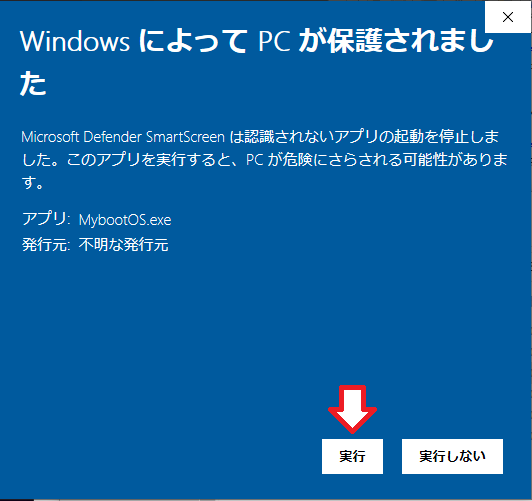The width and height of the screenshot is (532, 501).
Task: Choose the 実行しない button
Action: [x=452, y=456]
